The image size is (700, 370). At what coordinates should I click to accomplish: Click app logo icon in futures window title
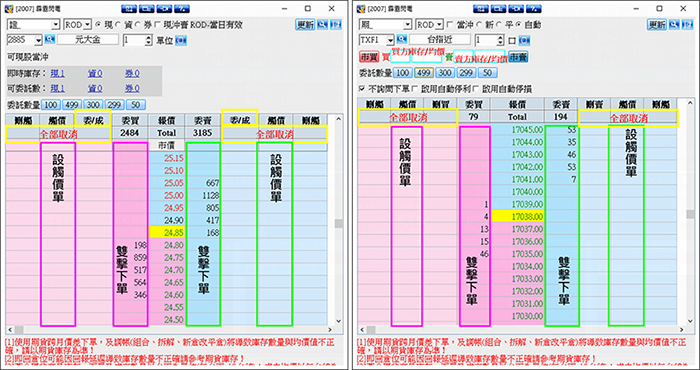pyautogui.click(x=361, y=8)
